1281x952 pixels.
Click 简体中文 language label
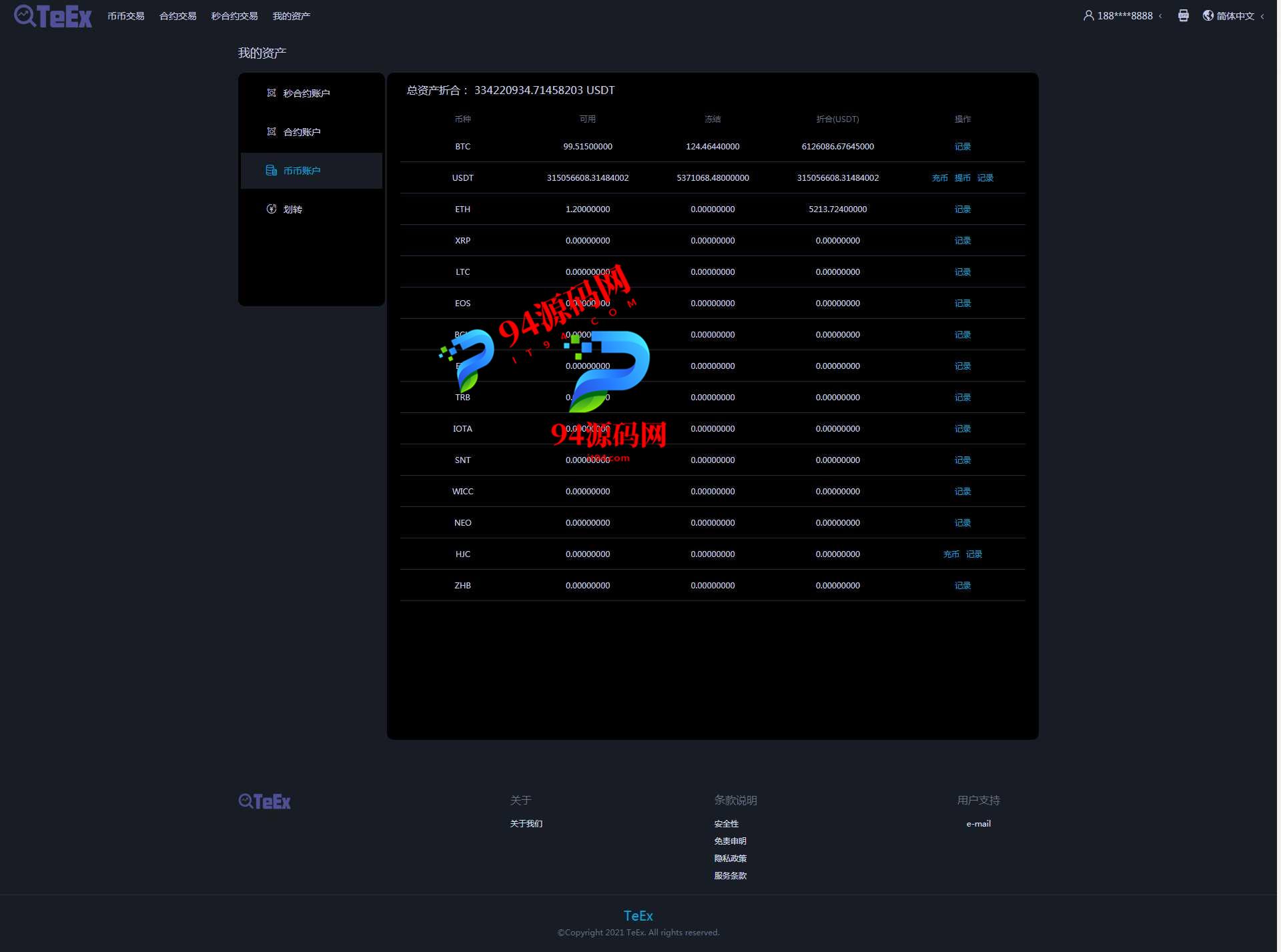(x=1236, y=16)
